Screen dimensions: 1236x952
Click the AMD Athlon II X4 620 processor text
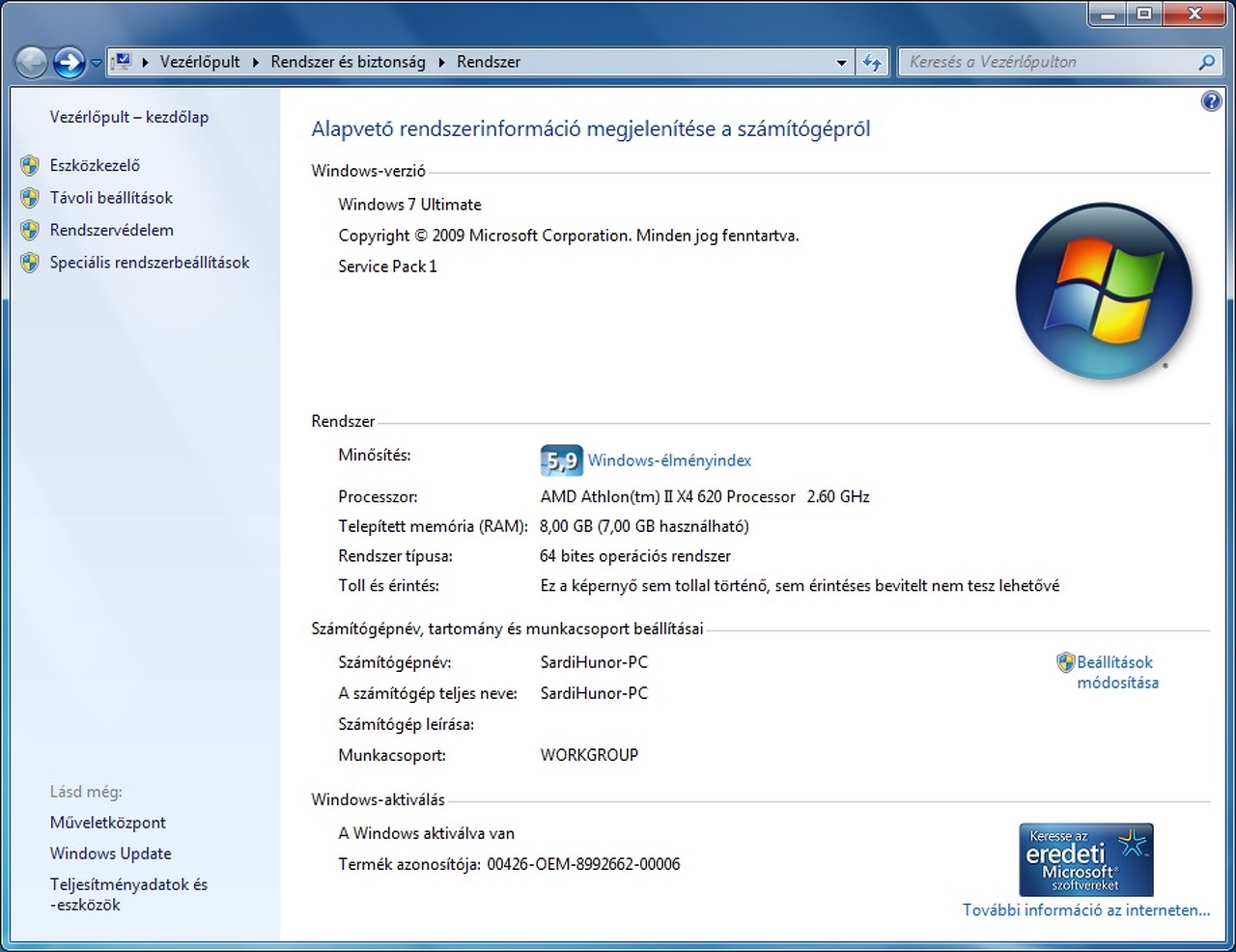pyautogui.click(x=705, y=497)
